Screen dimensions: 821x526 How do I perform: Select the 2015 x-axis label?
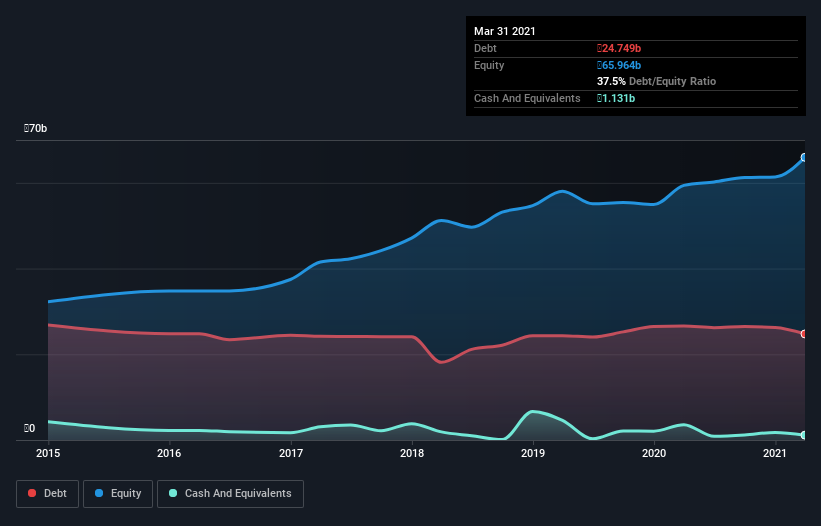(x=48, y=453)
